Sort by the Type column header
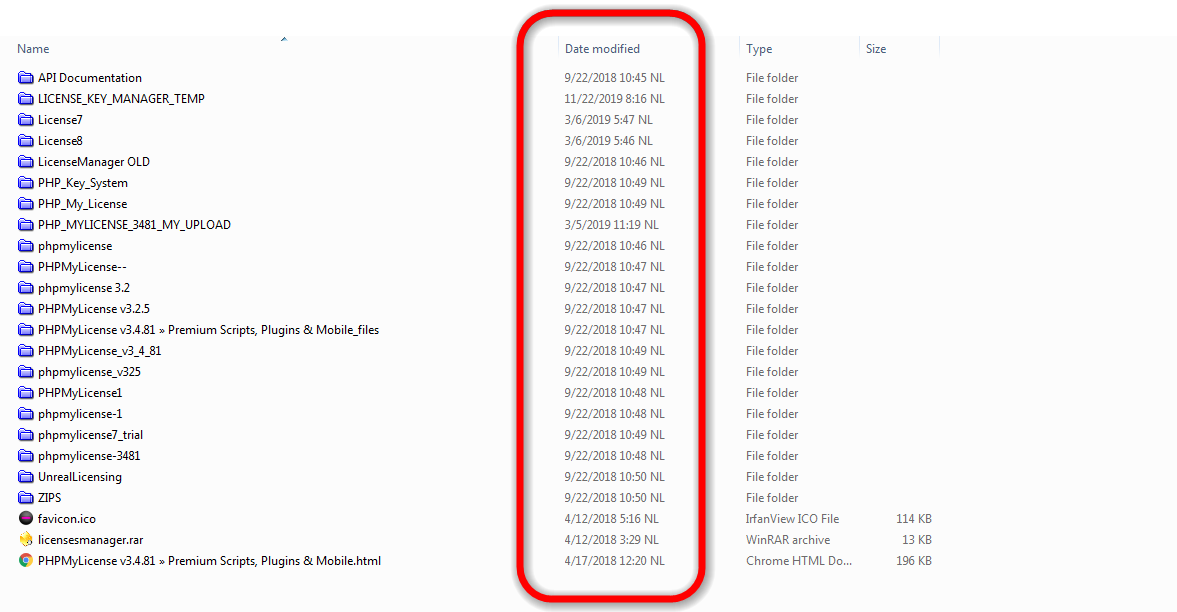 (759, 49)
